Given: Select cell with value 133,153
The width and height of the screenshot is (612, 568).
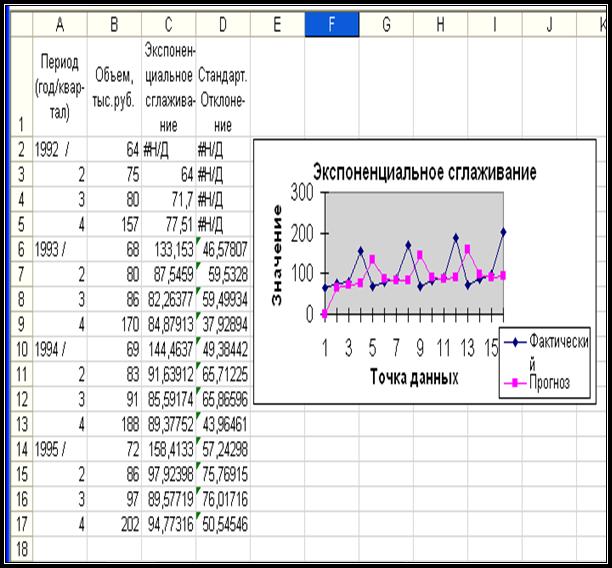Looking at the screenshot, I should coord(169,249).
